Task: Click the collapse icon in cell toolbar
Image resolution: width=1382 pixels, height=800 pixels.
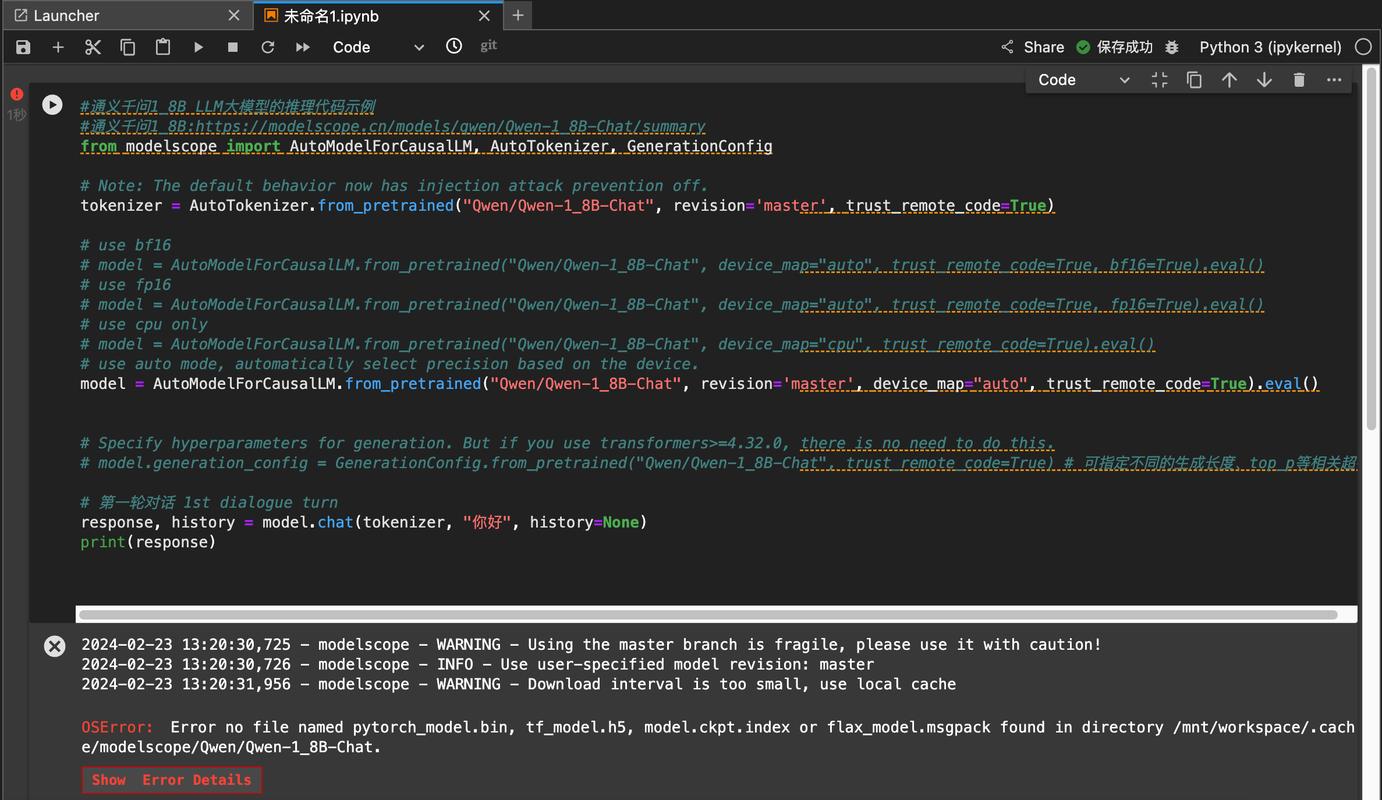Action: 1159,80
